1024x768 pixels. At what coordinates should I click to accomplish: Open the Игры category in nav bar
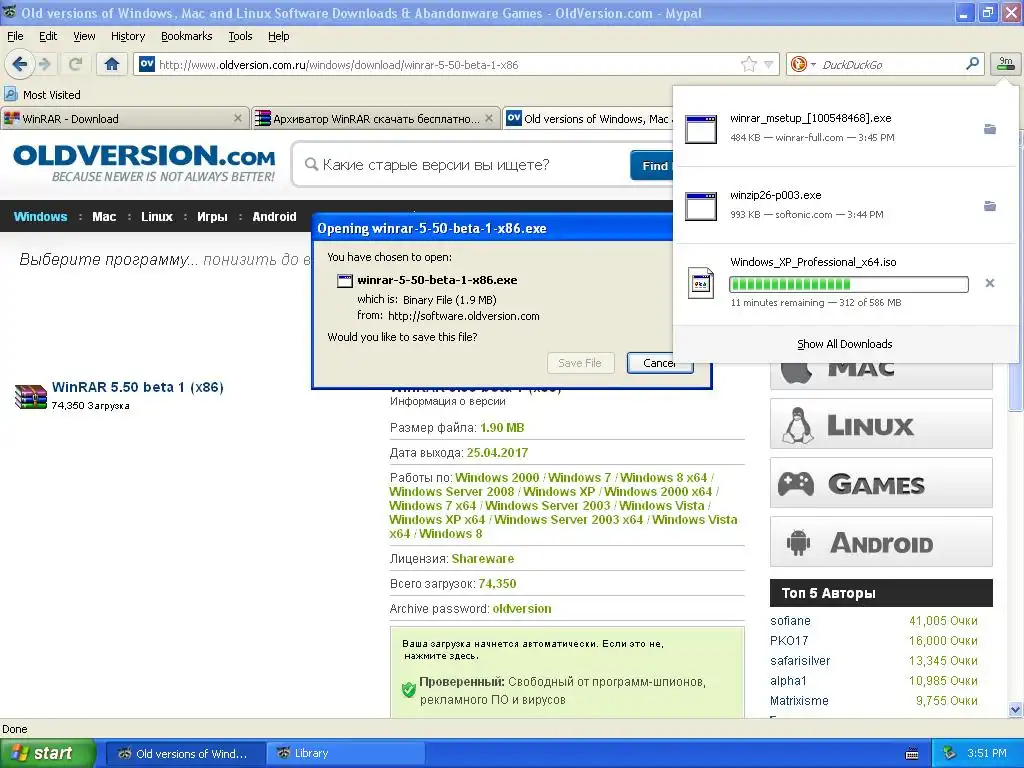[x=212, y=216]
